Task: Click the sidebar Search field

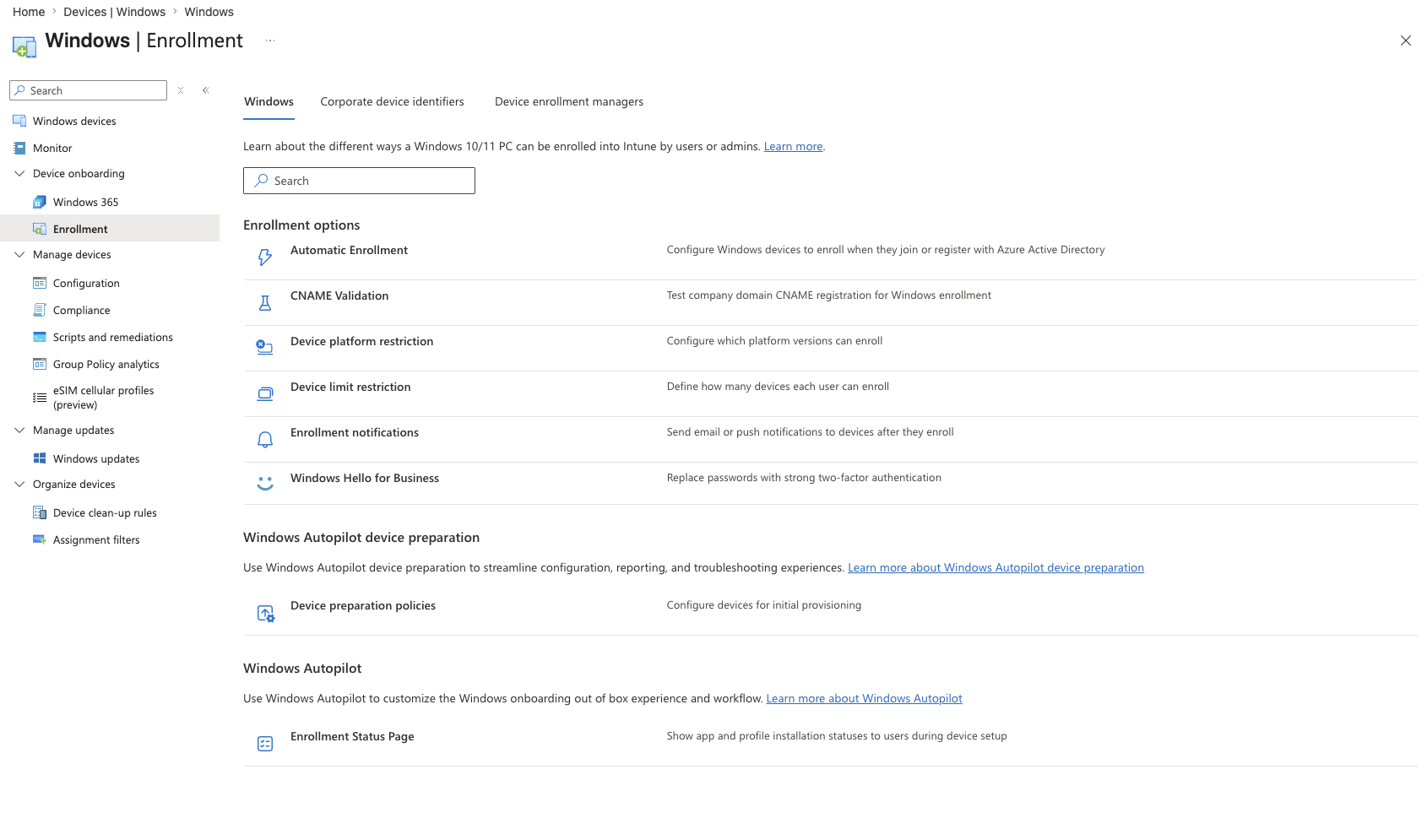Action: pyautogui.click(x=88, y=90)
